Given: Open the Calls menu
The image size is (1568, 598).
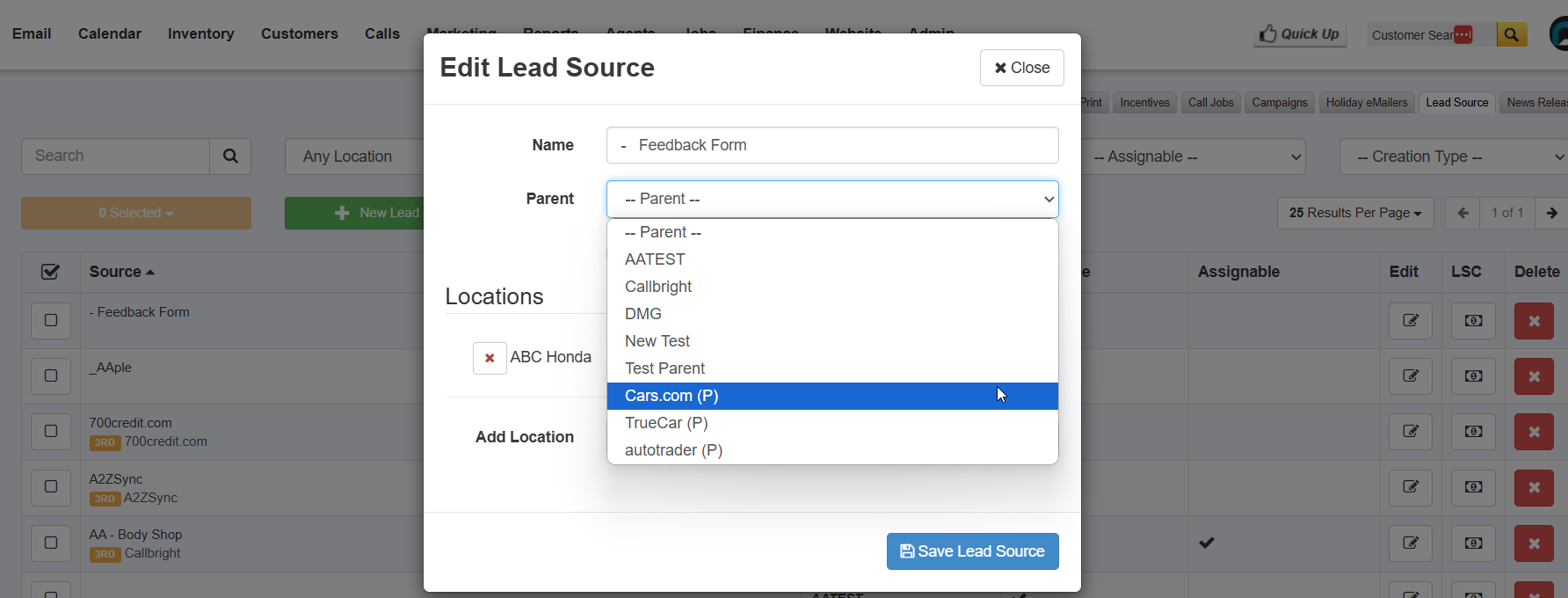Looking at the screenshot, I should pos(382,33).
